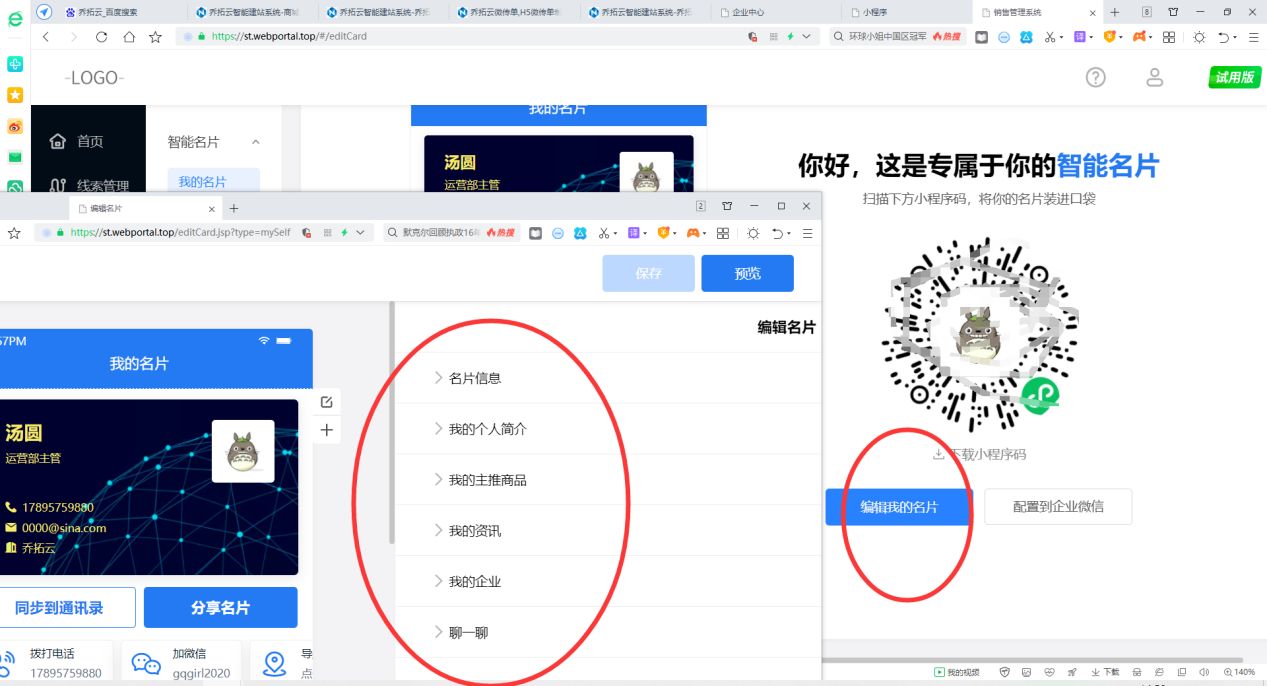This screenshot has height=686, width=1267.
Task: Click the green 试用版 badge
Action: point(1233,77)
